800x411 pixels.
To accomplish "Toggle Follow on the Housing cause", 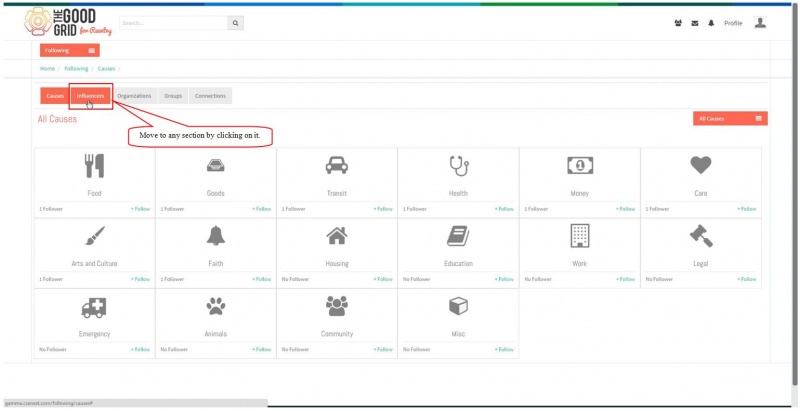I will tap(383, 279).
